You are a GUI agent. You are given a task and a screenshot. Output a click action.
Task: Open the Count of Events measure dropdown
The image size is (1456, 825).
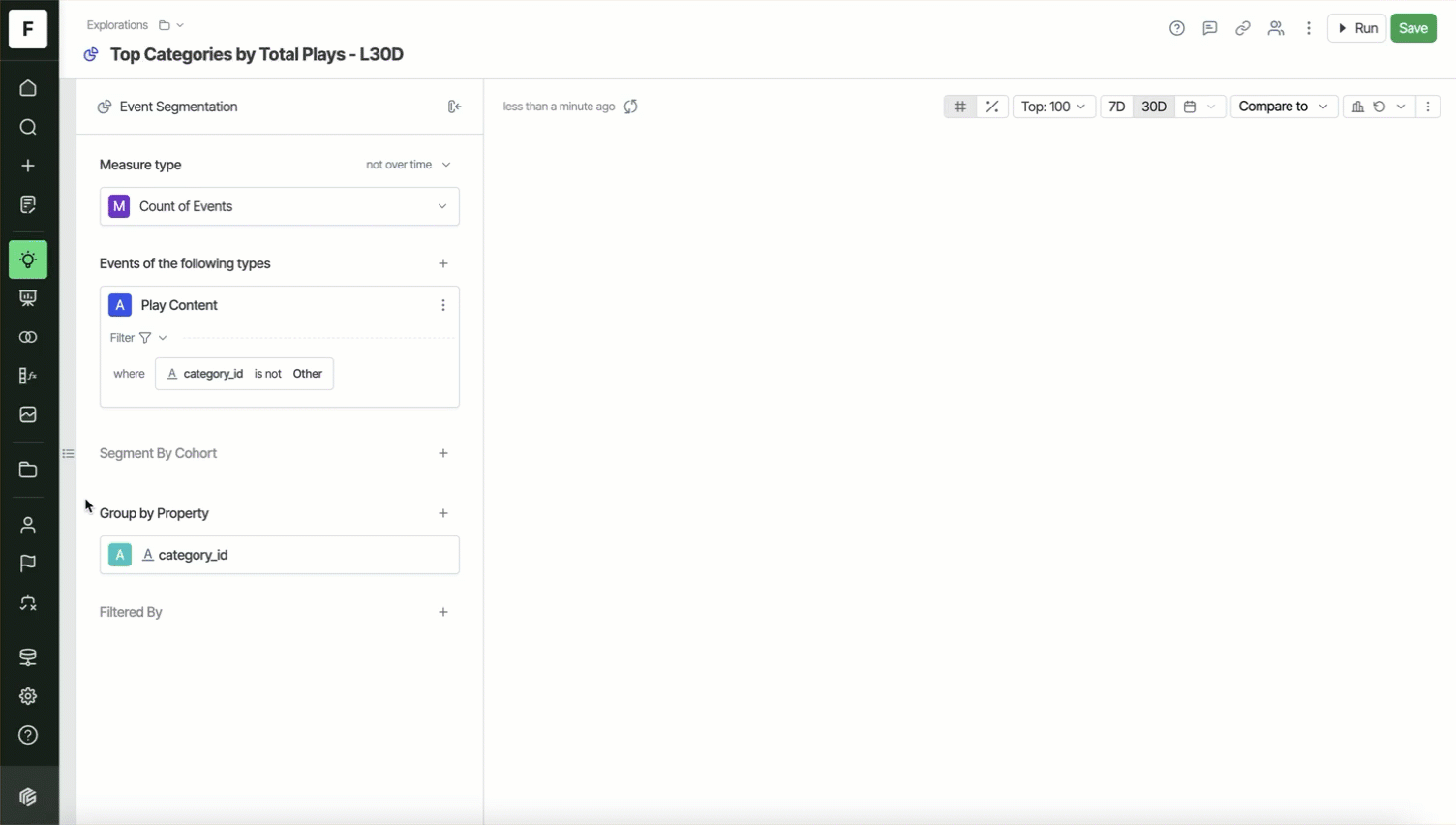(x=280, y=206)
